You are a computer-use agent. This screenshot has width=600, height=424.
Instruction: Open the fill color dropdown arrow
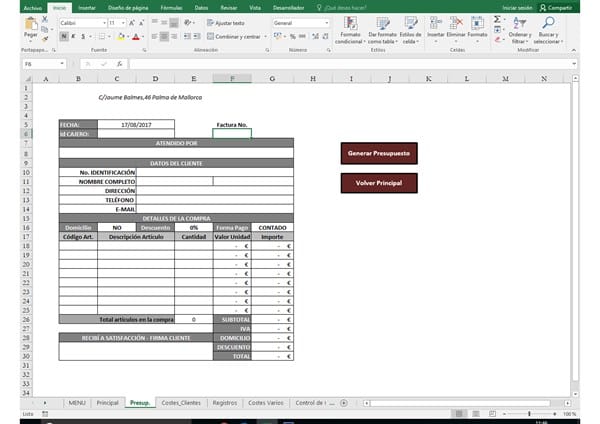coord(128,37)
